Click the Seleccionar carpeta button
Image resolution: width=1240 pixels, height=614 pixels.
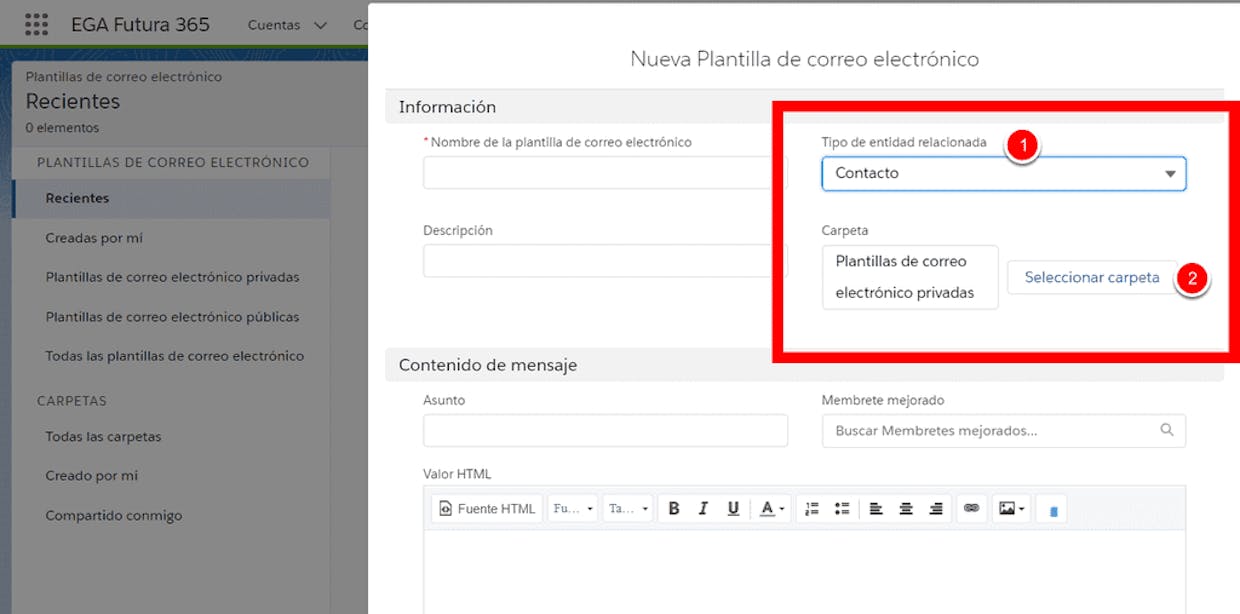(x=1092, y=277)
